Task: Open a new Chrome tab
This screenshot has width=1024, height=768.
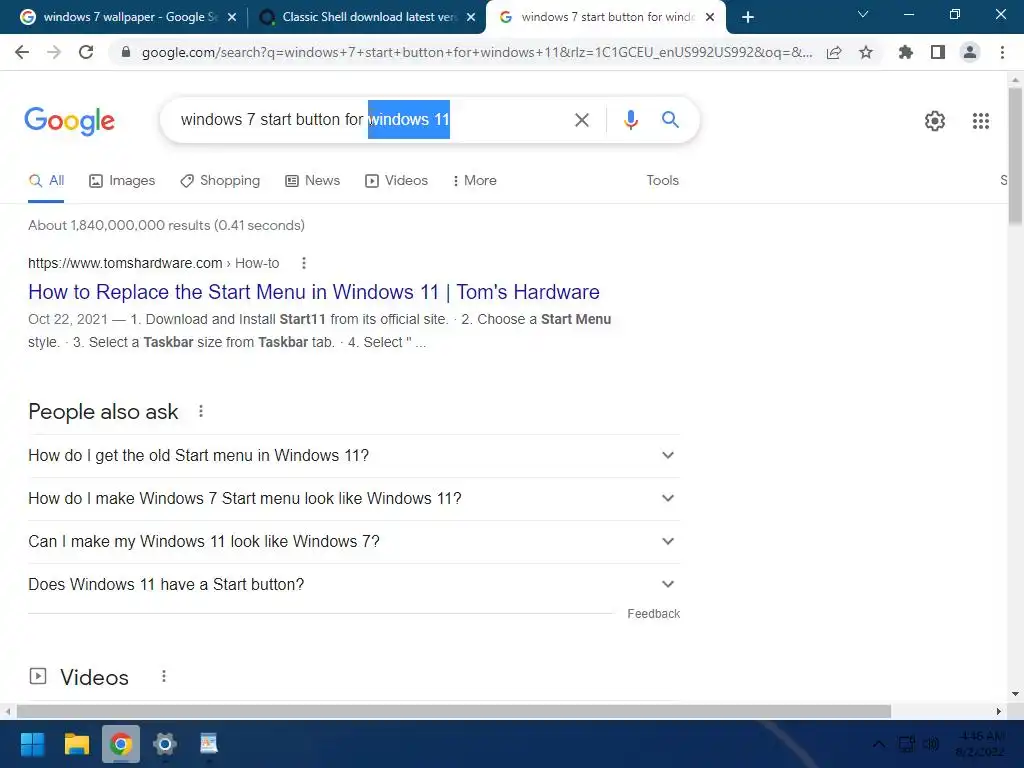Action: (x=748, y=17)
